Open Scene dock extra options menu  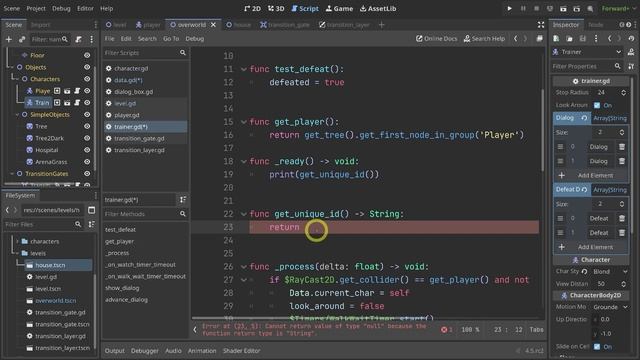coord(91,39)
